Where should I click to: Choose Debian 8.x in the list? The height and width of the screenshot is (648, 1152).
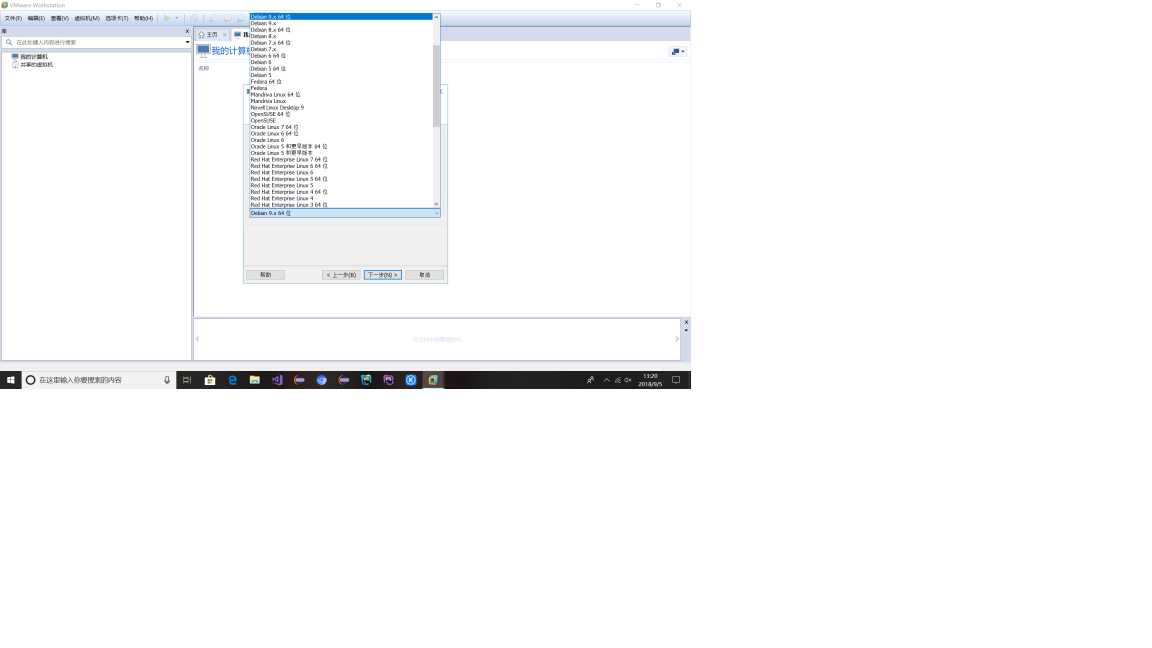341,36
